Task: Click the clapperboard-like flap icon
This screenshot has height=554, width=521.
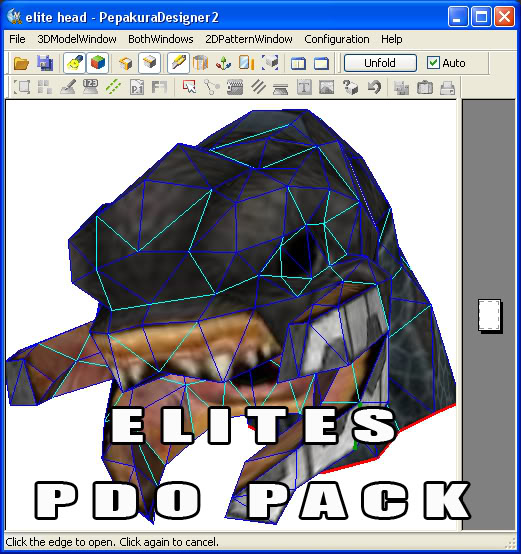Action: (235, 87)
